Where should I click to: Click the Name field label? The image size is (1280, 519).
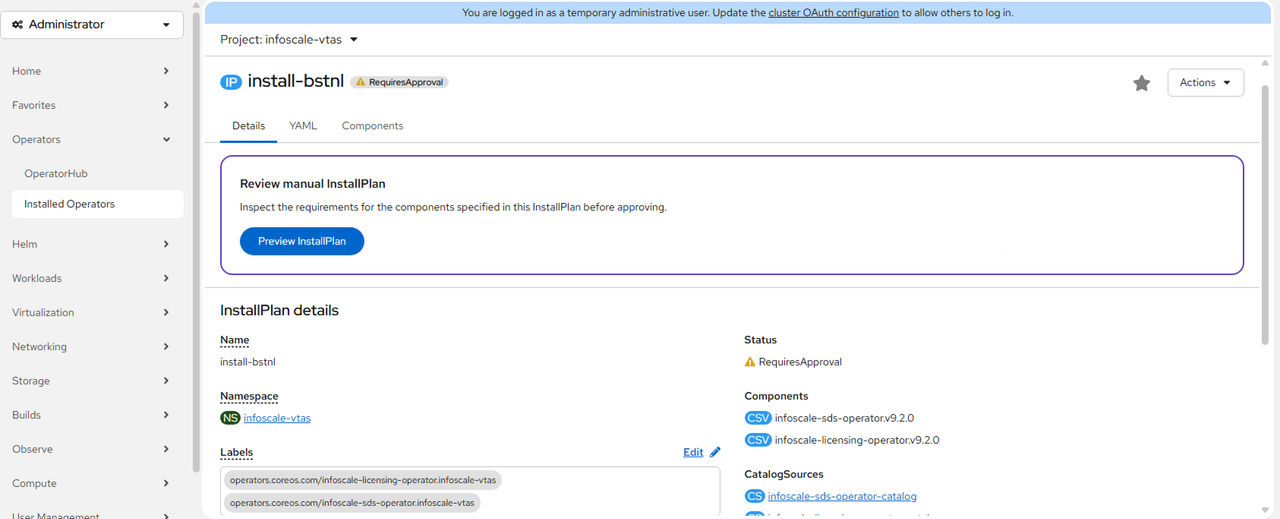click(235, 340)
